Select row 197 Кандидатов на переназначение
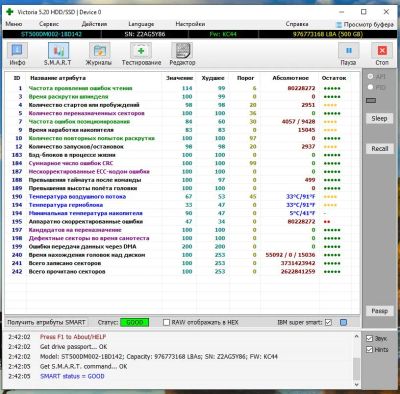Screen dimensions: 400x394 point(182,230)
